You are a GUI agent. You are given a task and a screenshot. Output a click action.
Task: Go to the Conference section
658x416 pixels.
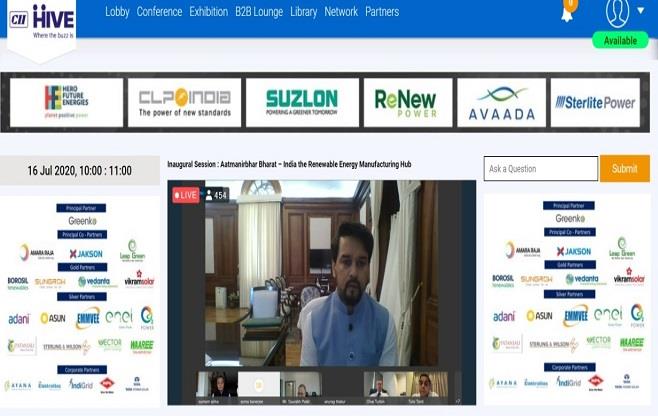coord(159,12)
